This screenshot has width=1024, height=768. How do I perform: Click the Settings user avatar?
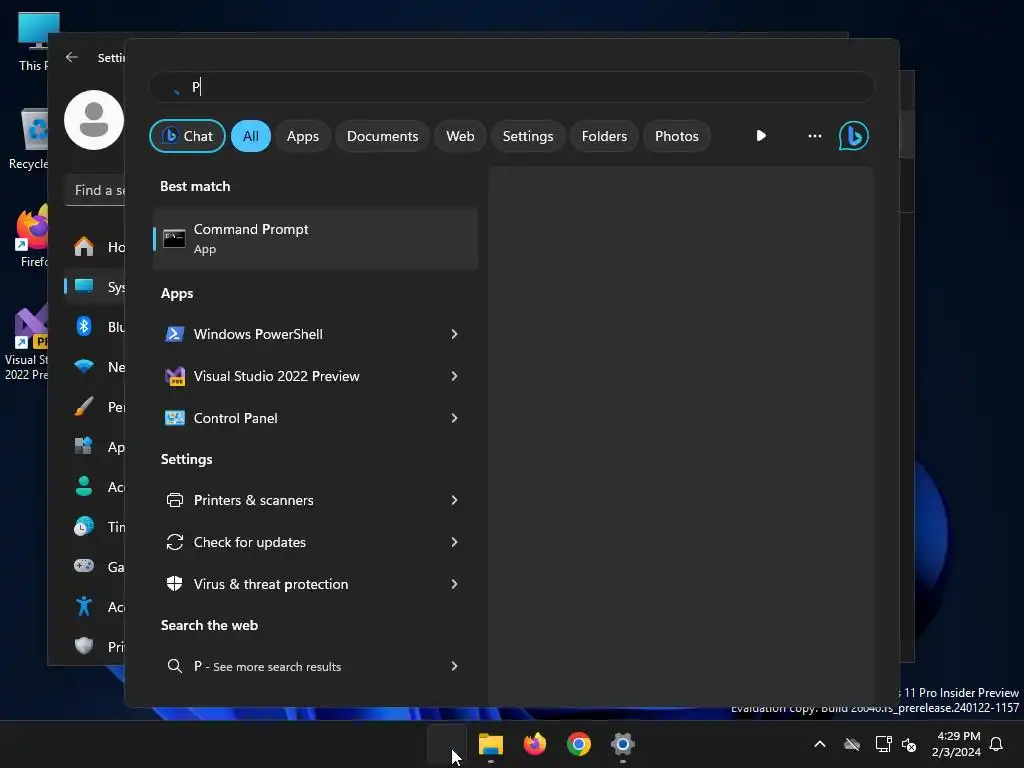[x=94, y=120]
